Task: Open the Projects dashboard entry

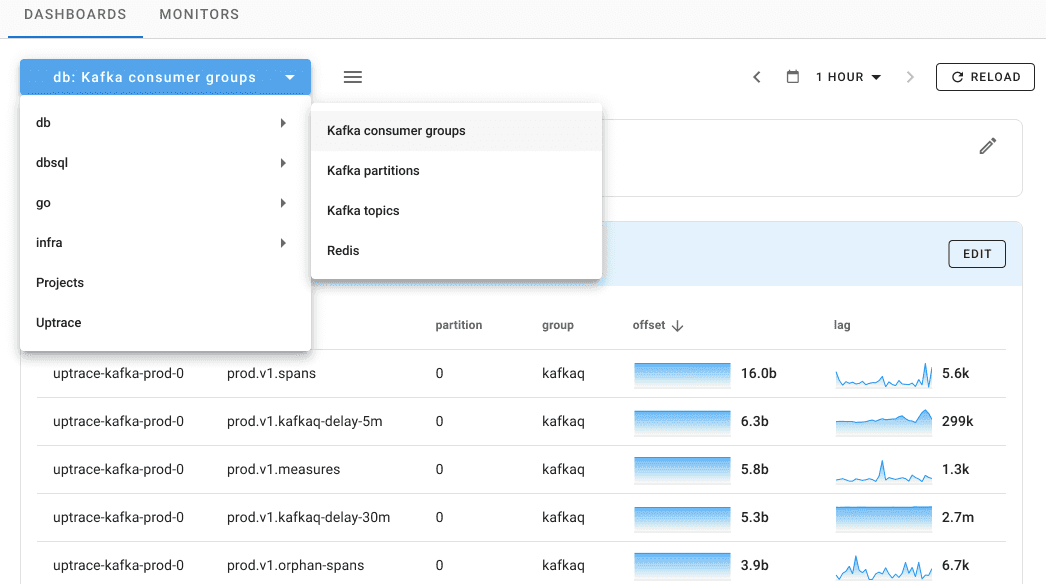Action: (x=60, y=283)
